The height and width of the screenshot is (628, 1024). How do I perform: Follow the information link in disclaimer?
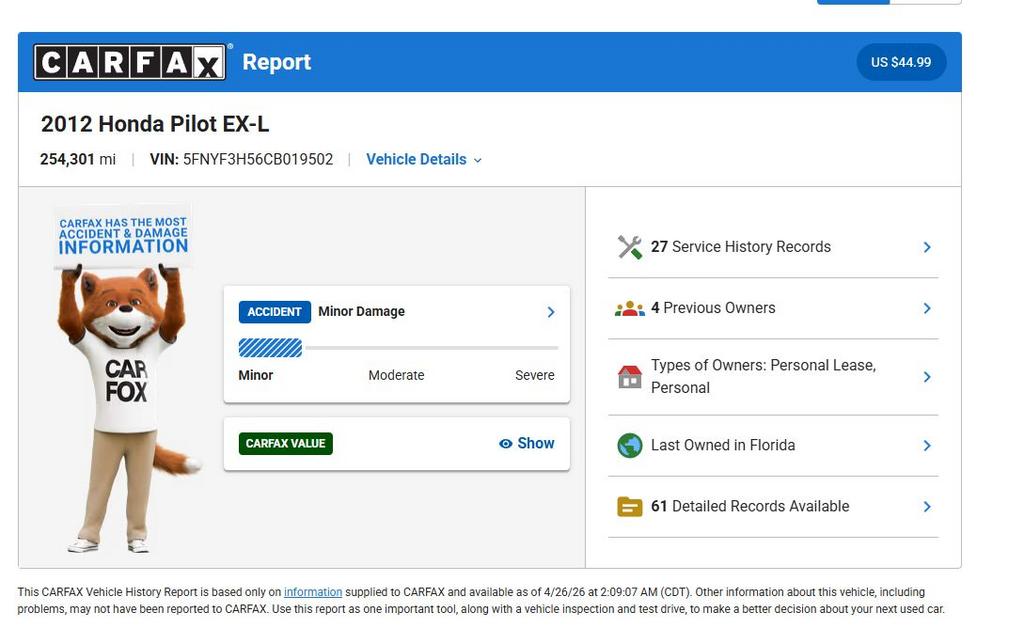click(313, 592)
